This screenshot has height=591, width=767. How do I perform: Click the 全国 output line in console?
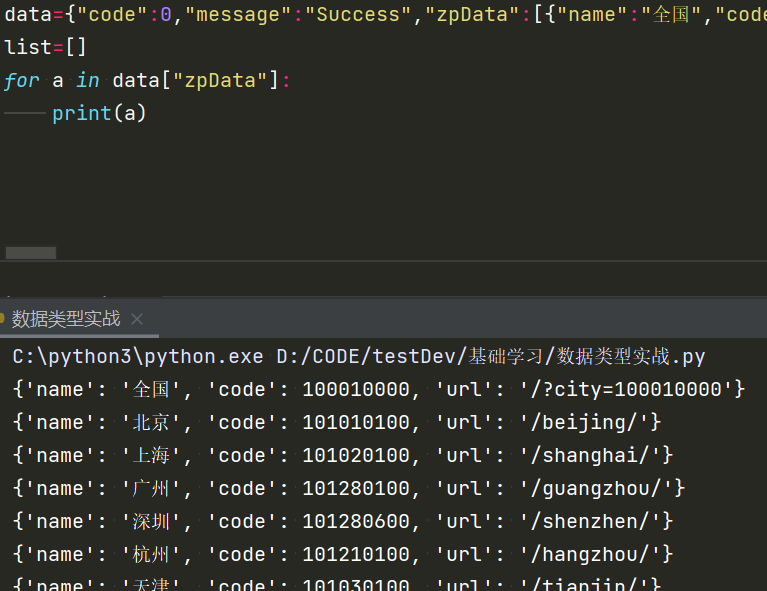(378, 389)
